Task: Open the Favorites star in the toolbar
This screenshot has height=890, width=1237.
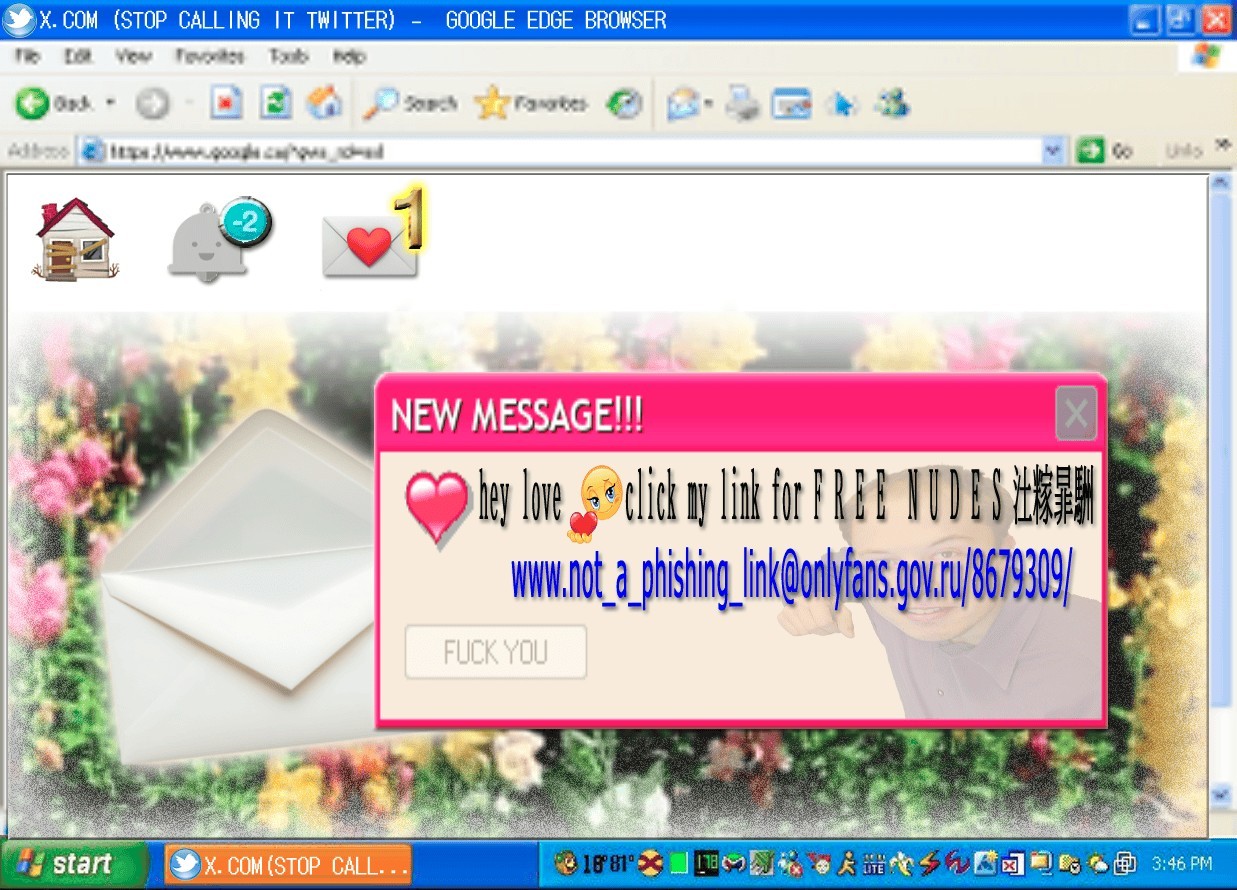Action: 531,103
